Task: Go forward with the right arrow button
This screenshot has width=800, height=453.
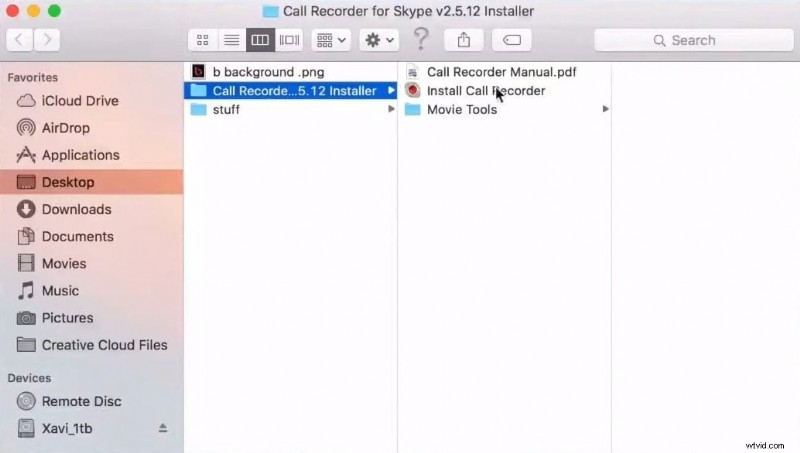Action: point(47,40)
